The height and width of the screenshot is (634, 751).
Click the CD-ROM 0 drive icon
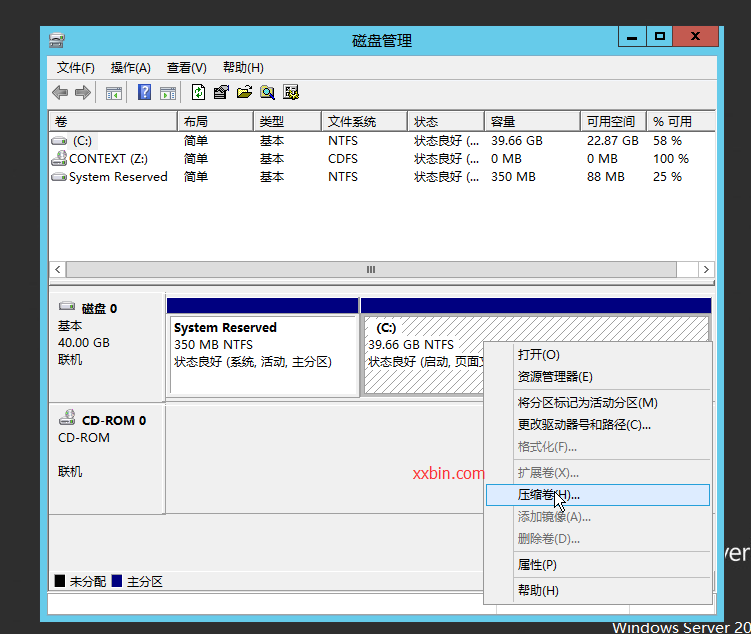tap(67, 418)
